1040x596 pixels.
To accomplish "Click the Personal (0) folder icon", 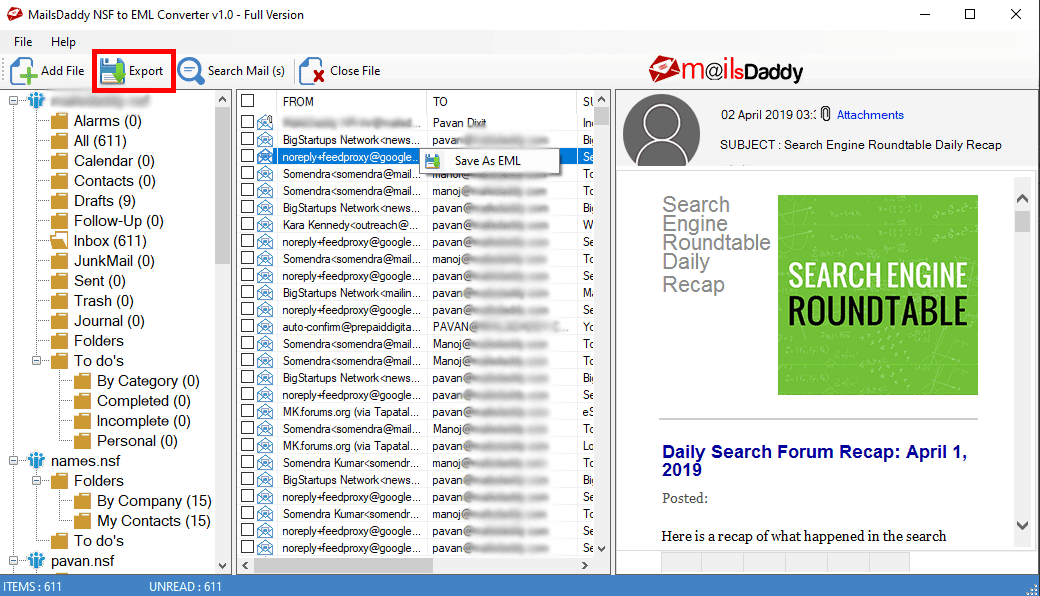I will 83,441.
